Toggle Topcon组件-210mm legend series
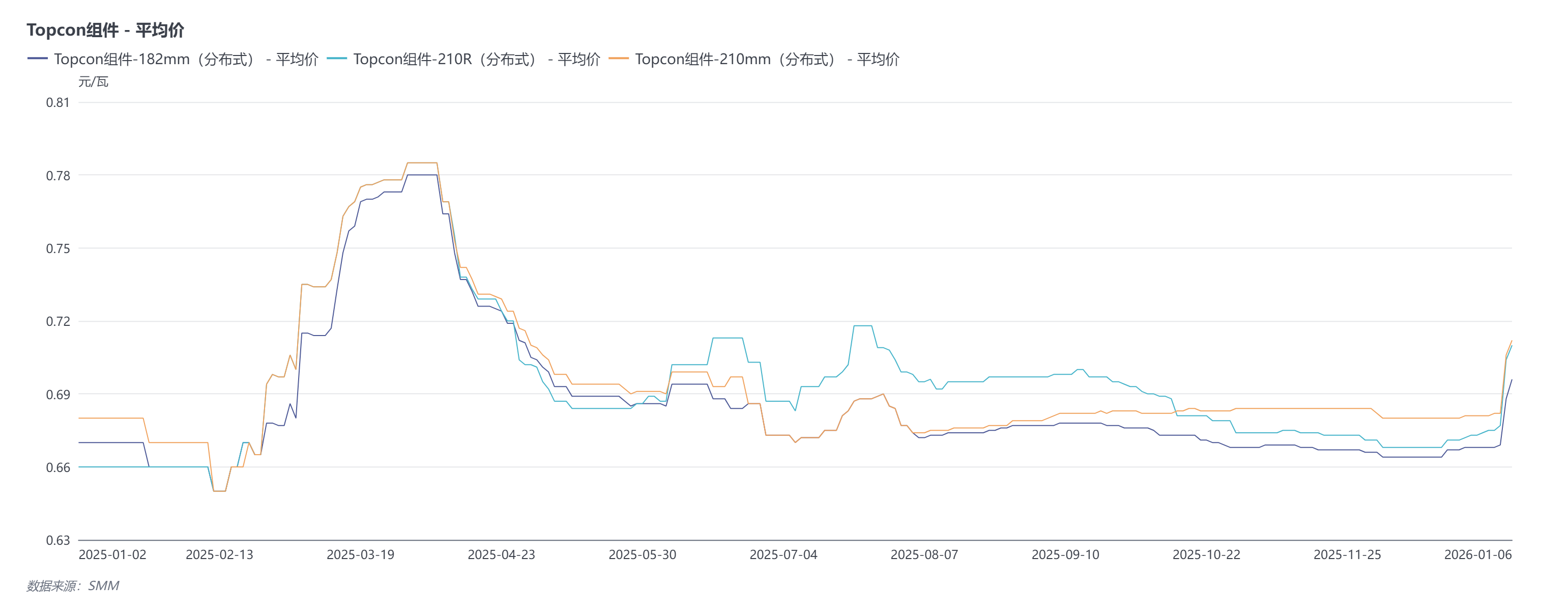1568x611 pixels. (x=767, y=59)
